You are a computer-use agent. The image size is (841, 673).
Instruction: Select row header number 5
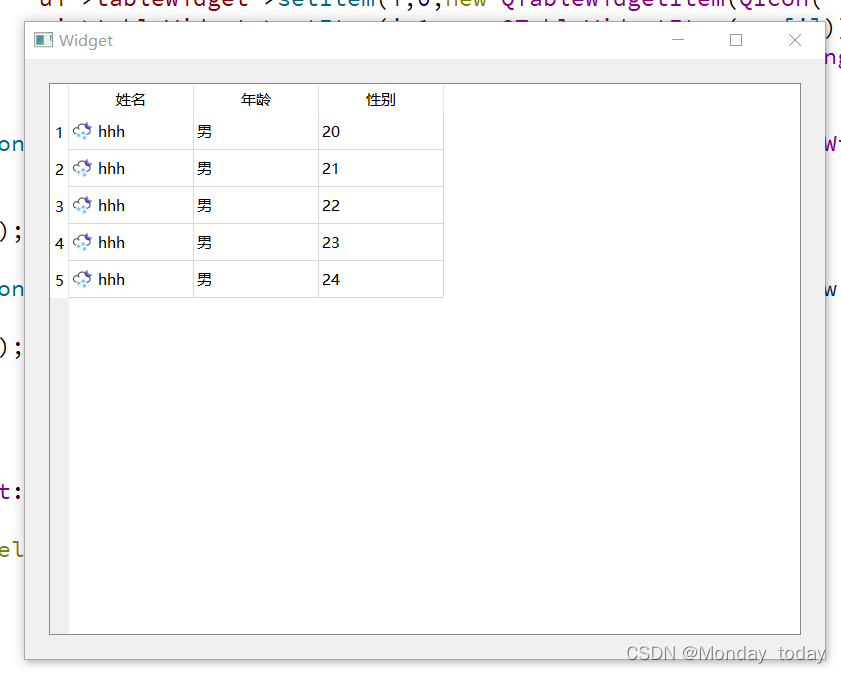coord(59,279)
